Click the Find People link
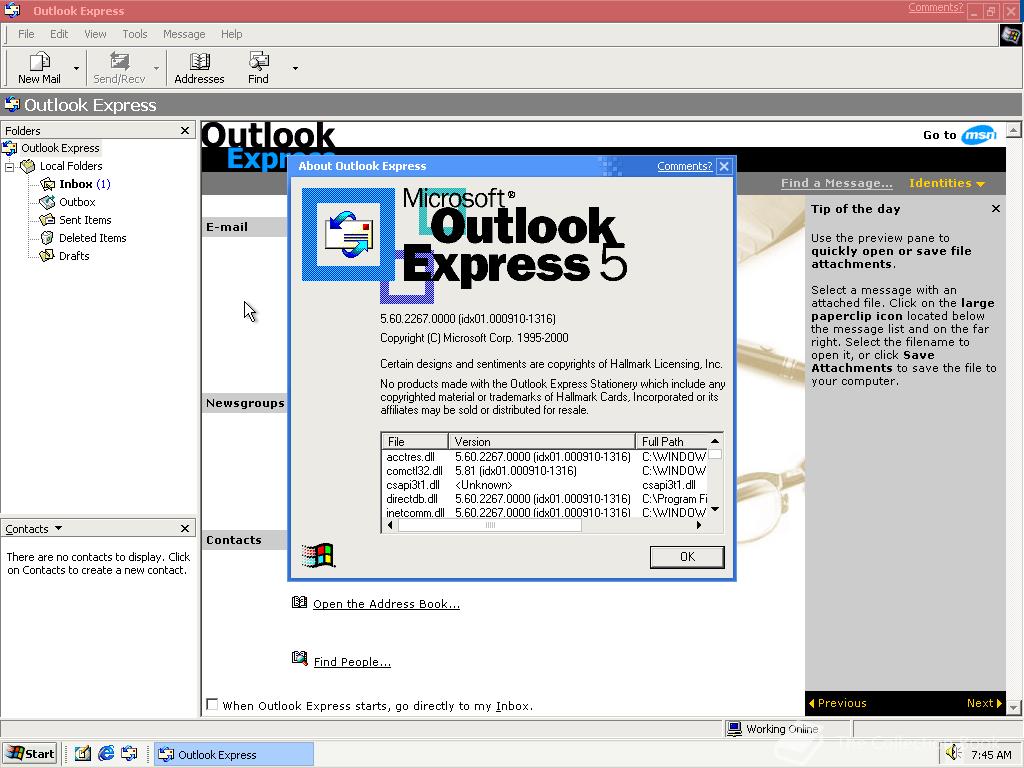The height and width of the screenshot is (768, 1024). [x=352, y=662]
